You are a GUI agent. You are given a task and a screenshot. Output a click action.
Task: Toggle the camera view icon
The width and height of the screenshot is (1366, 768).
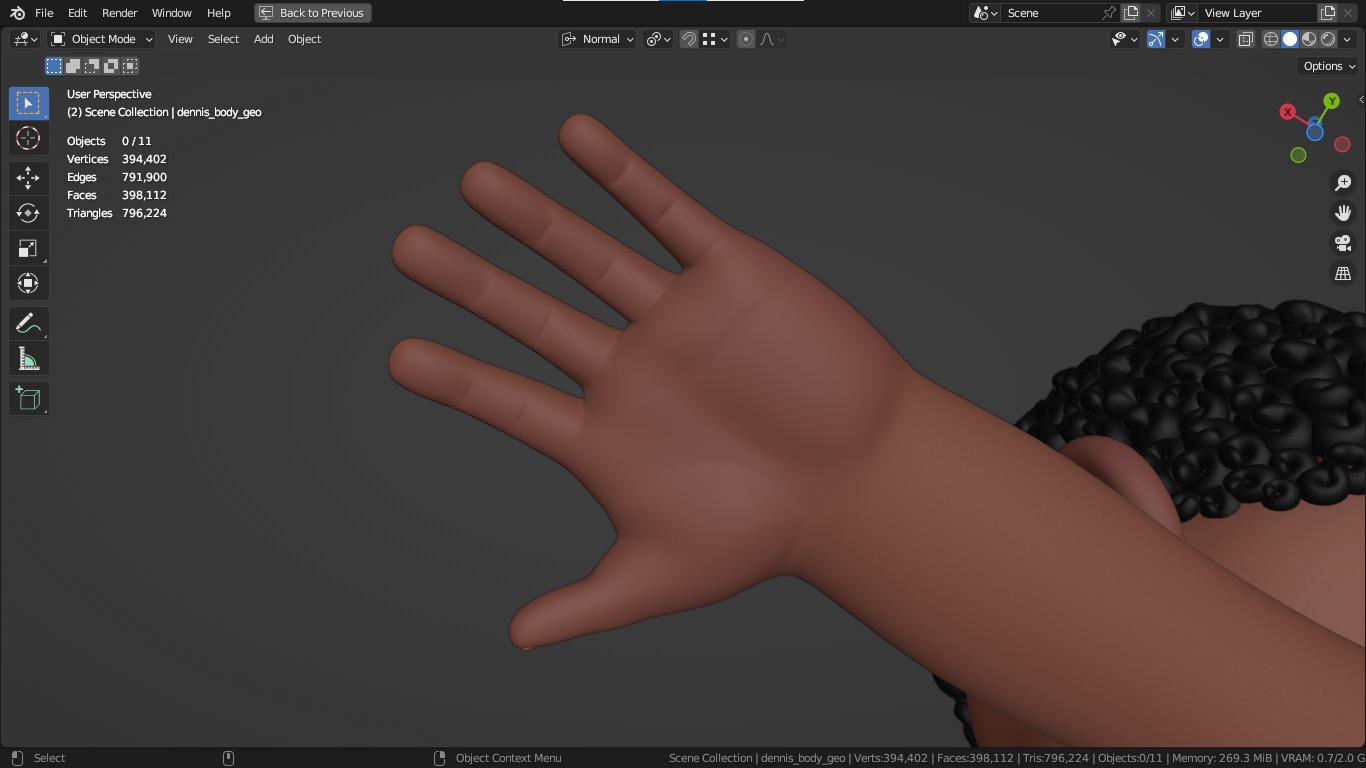click(1343, 243)
